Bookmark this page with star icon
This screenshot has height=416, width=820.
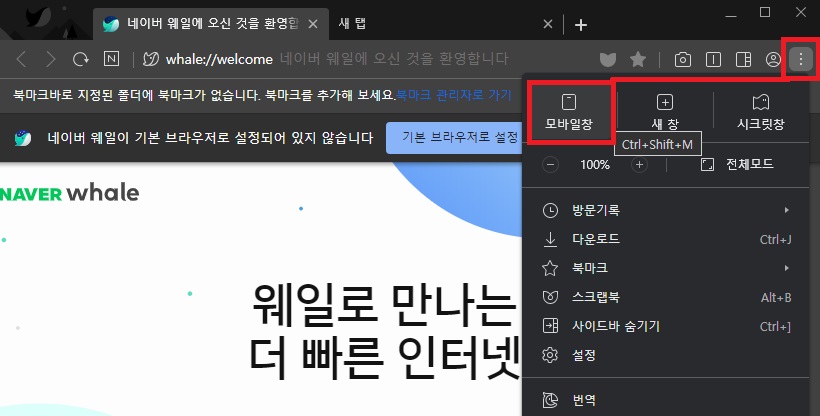tap(637, 59)
